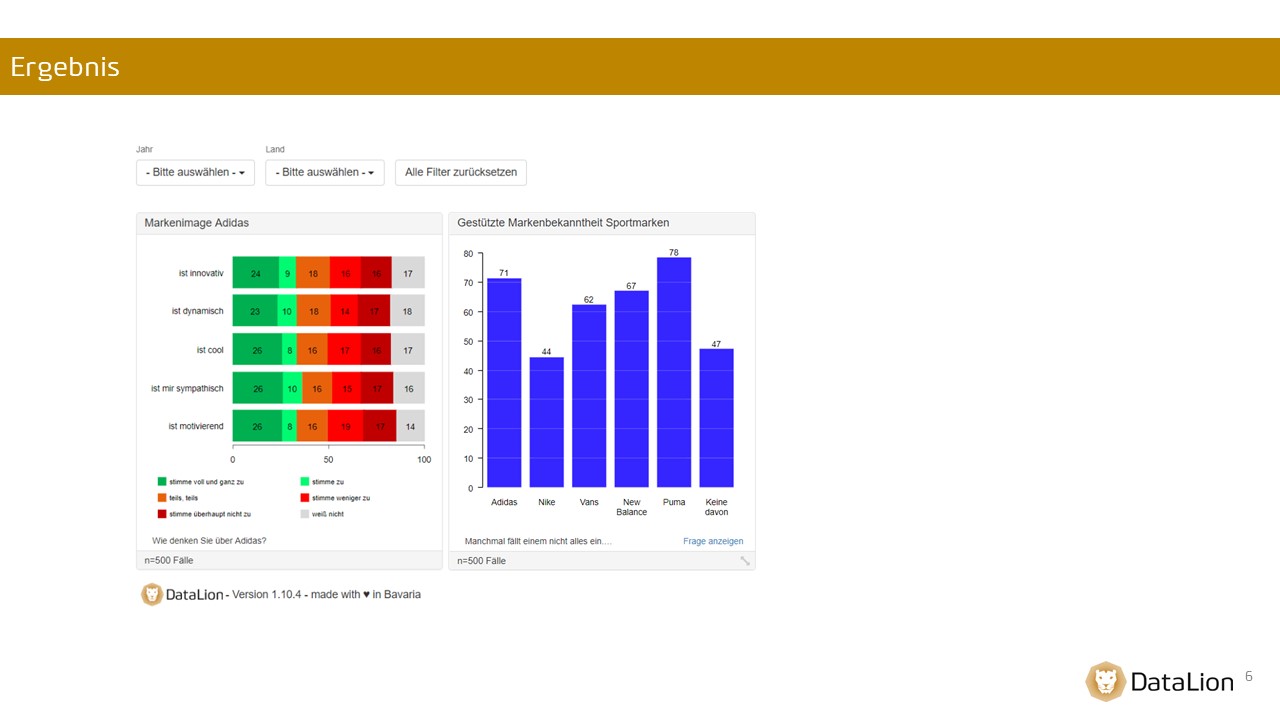Screen dimensions: 1280x720
Task: Click the Frage anzeigen link
Action: coord(713,541)
